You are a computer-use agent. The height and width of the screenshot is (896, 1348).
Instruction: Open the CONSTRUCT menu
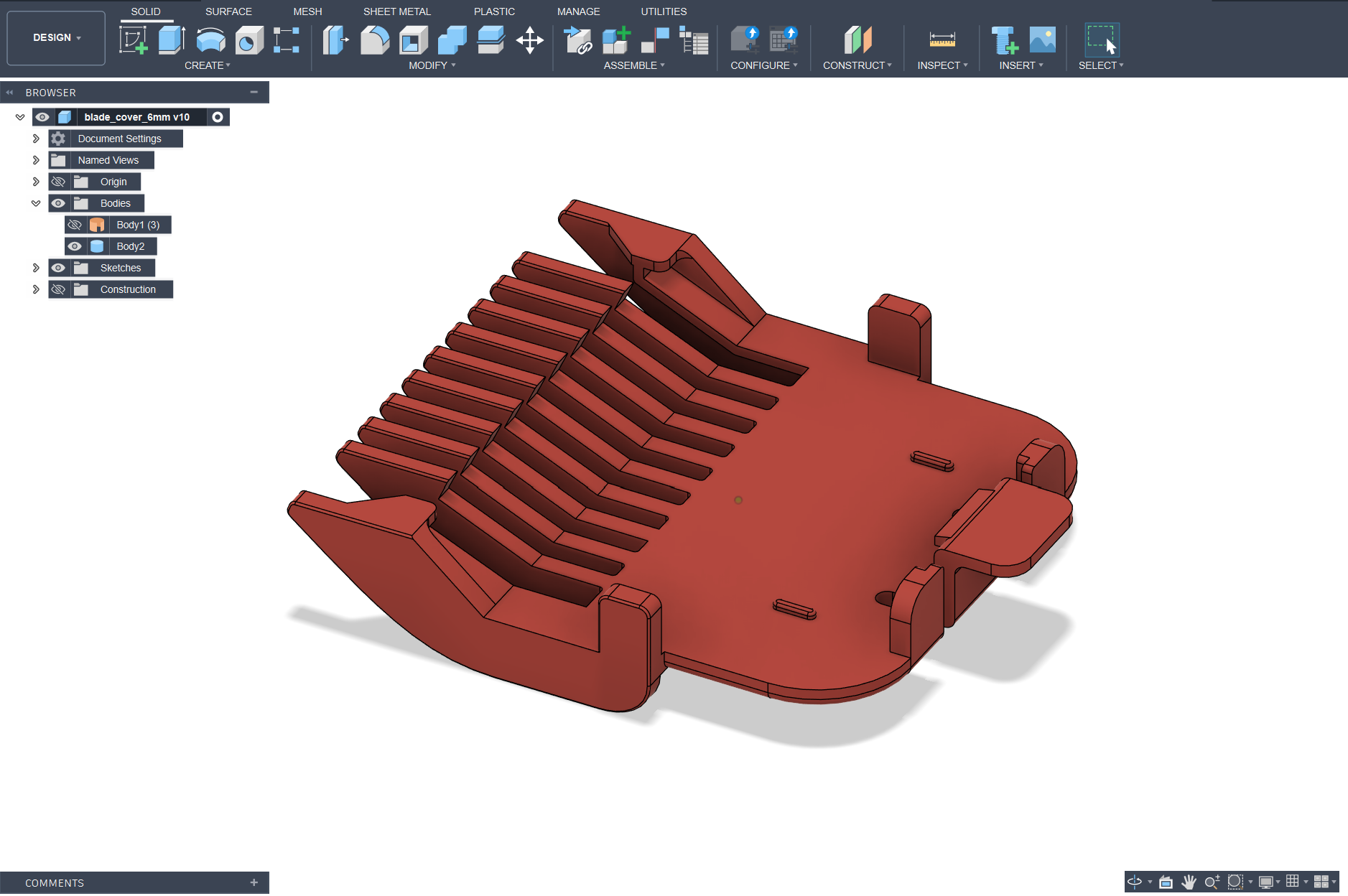857,65
